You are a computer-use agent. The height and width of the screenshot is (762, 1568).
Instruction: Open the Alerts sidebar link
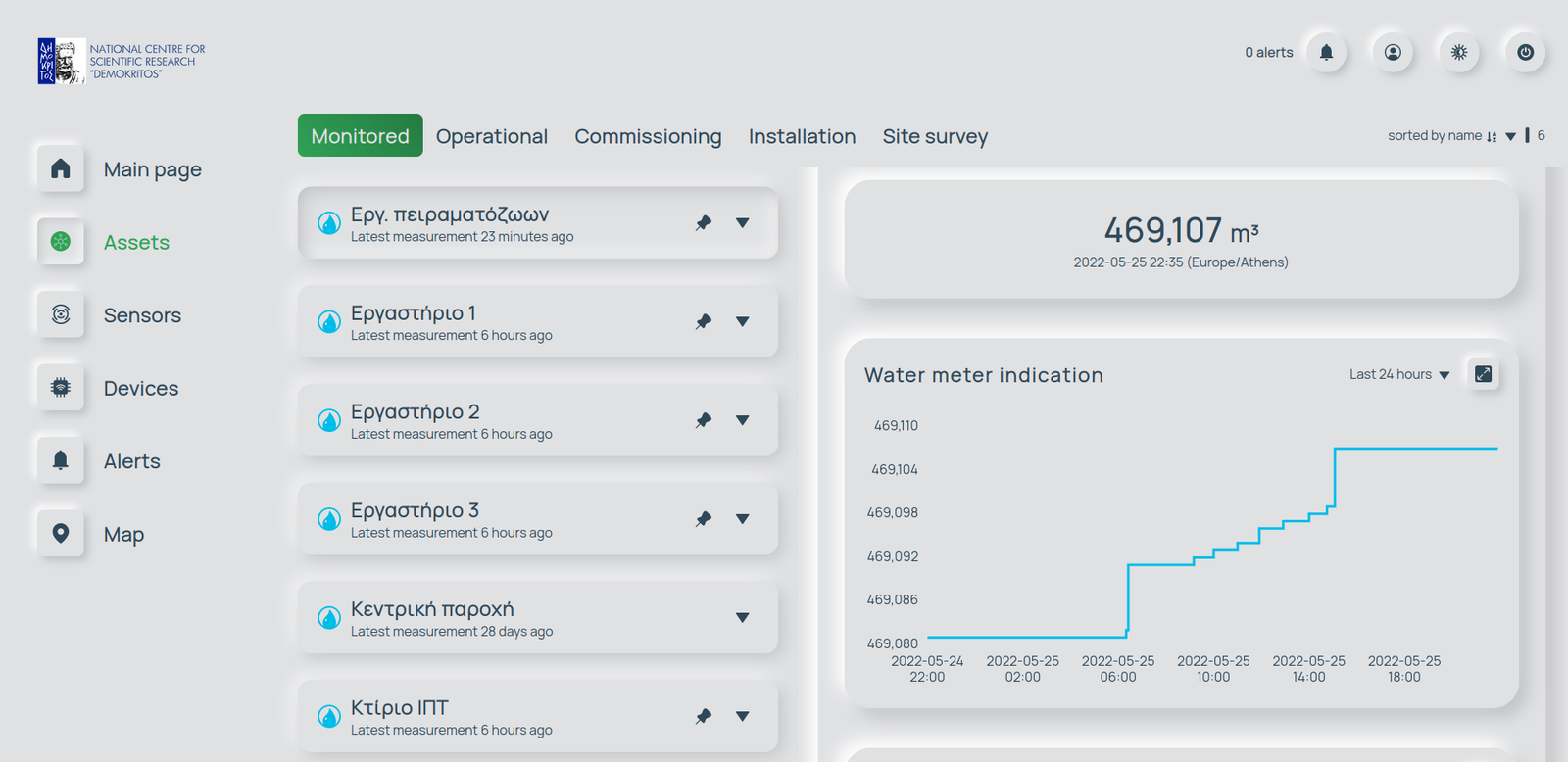131,461
